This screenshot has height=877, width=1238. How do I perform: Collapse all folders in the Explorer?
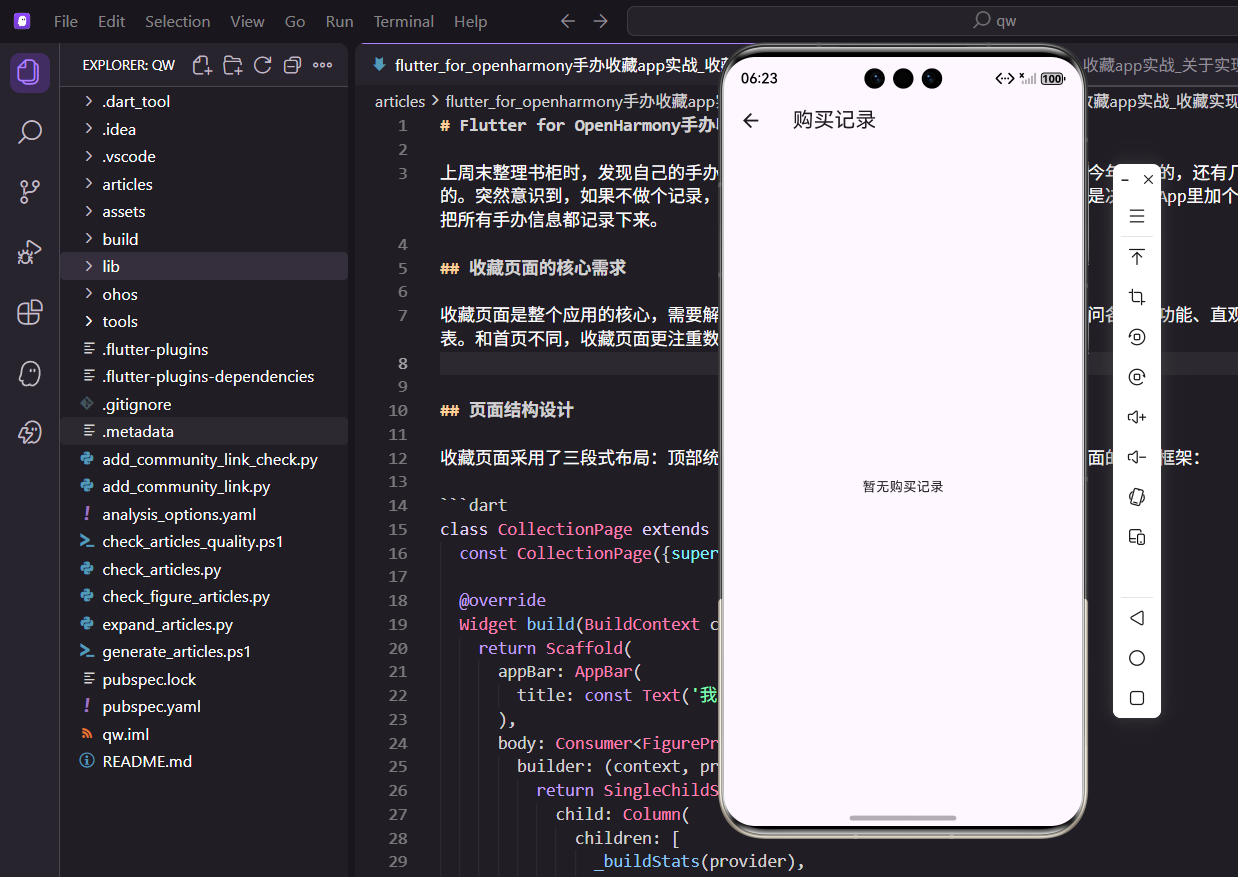pyautogui.click(x=292, y=65)
